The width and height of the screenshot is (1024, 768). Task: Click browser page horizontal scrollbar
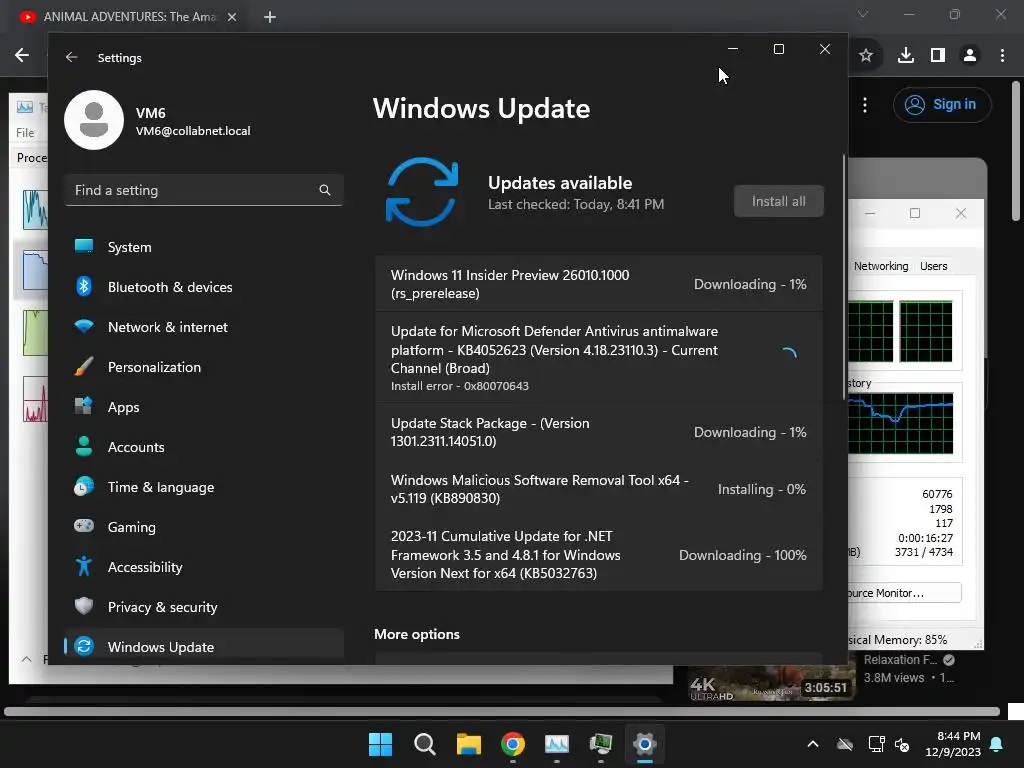pos(502,711)
